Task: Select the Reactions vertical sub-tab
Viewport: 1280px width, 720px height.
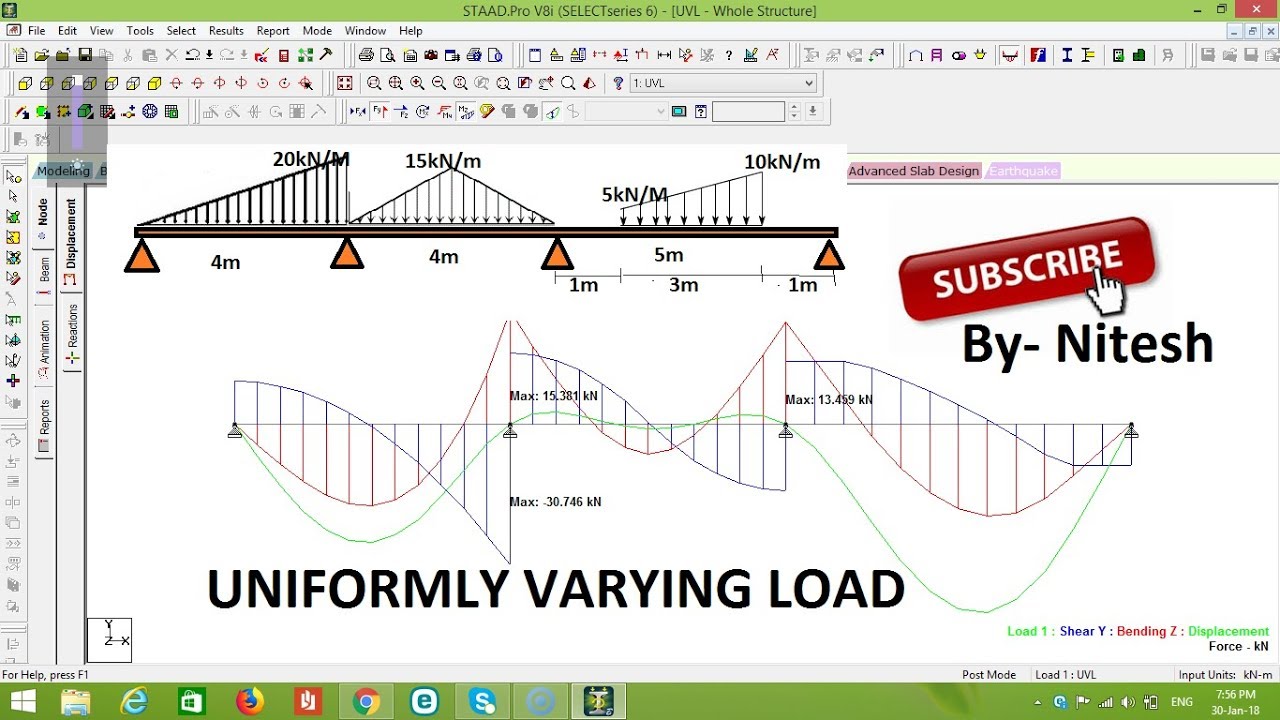Action: (72, 334)
